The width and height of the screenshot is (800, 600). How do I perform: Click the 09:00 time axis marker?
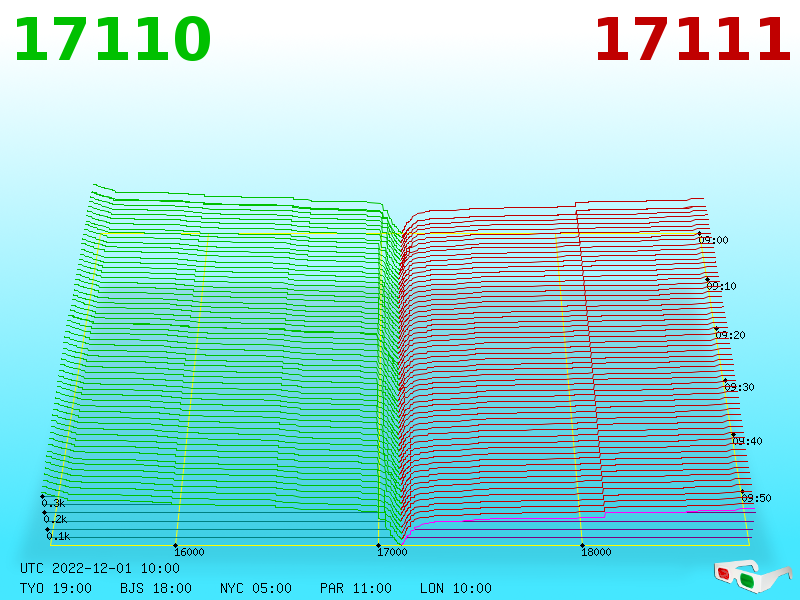point(713,240)
